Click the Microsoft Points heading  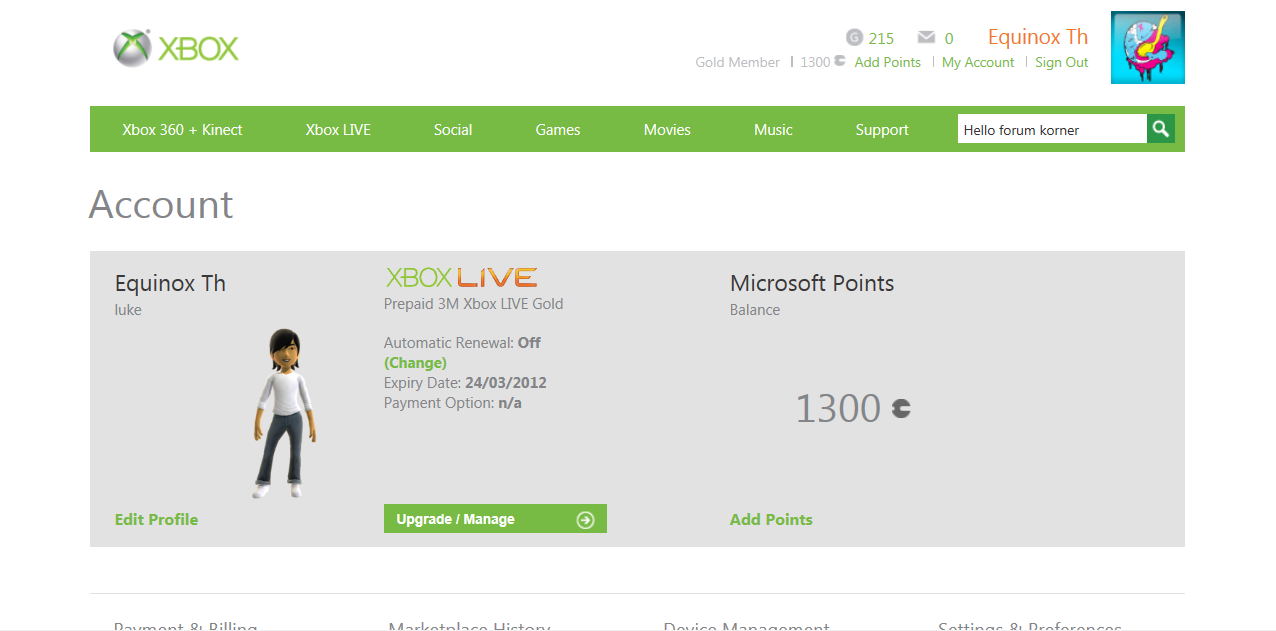(812, 283)
